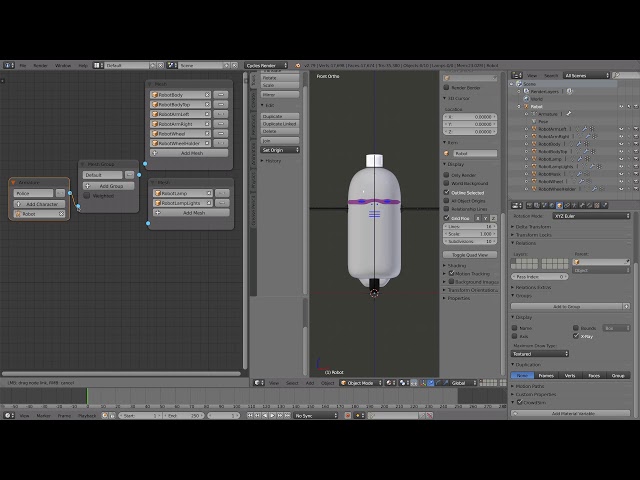Screen dimensions: 640x480
Task: Click the Add Group button
Action: pyautogui.click(x=108, y=186)
